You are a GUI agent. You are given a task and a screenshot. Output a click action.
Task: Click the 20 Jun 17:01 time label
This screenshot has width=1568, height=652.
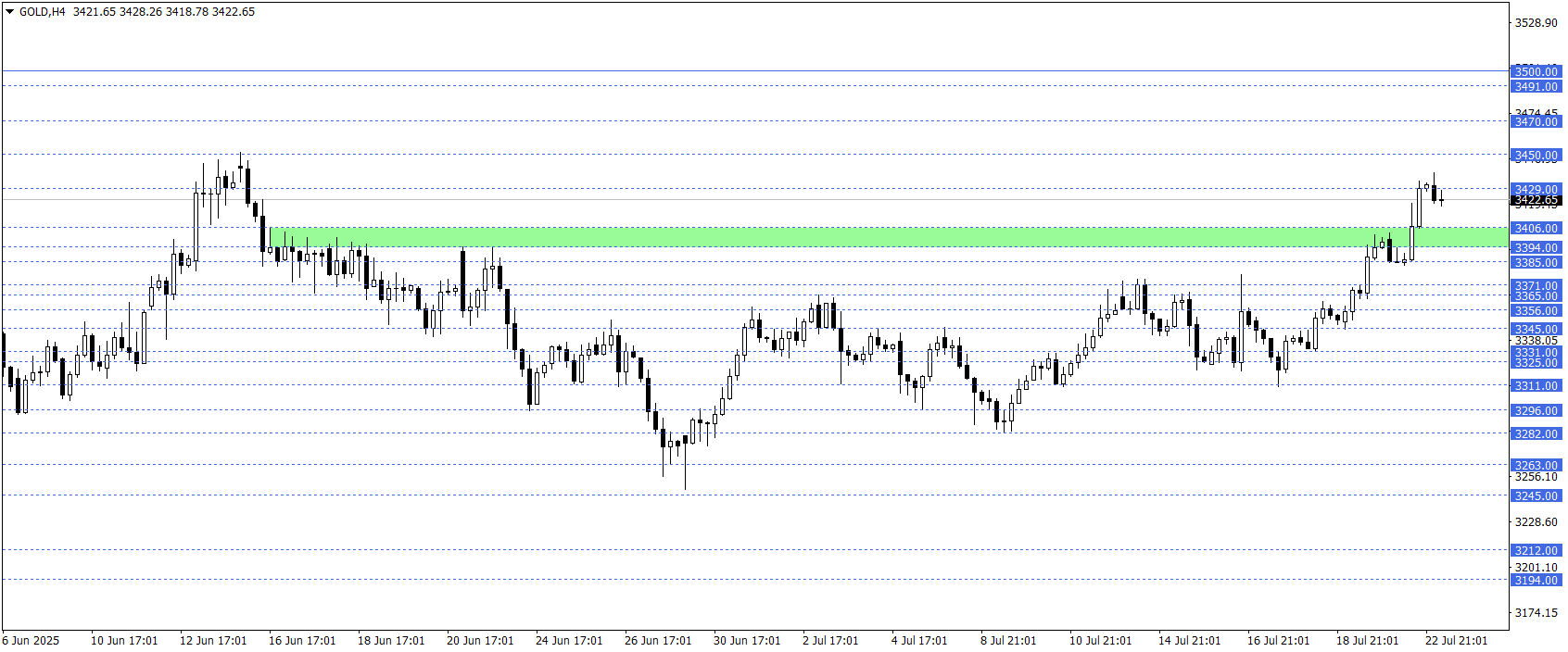tap(480, 641)
